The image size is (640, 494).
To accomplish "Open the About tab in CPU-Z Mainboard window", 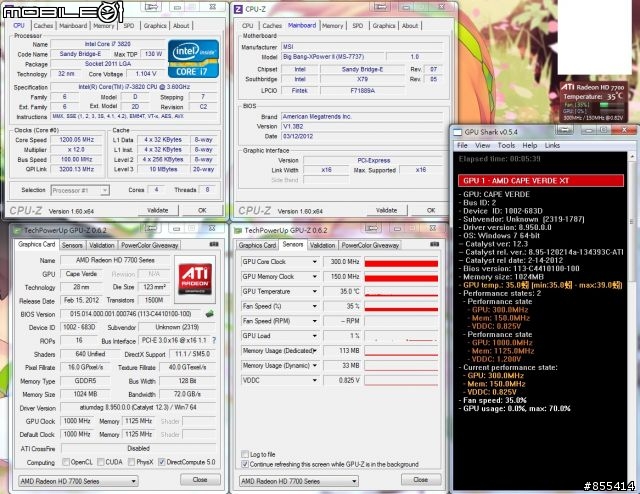I will tap(410, 25).
